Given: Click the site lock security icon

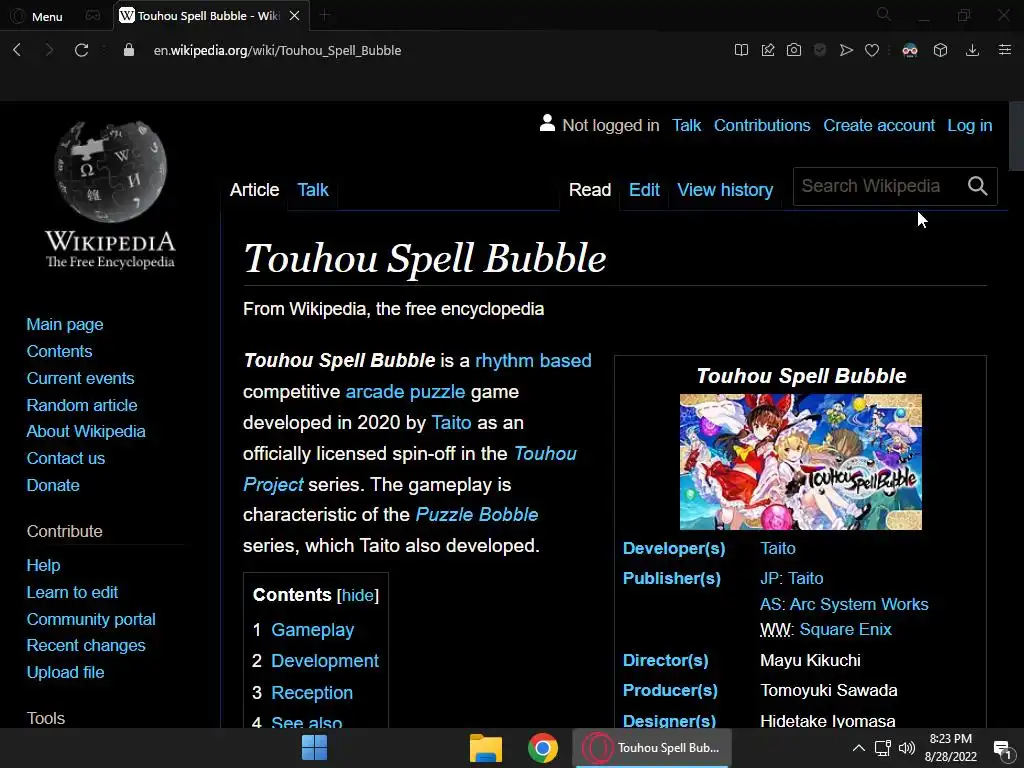Looking at the screenshot, I should (129, 50).
